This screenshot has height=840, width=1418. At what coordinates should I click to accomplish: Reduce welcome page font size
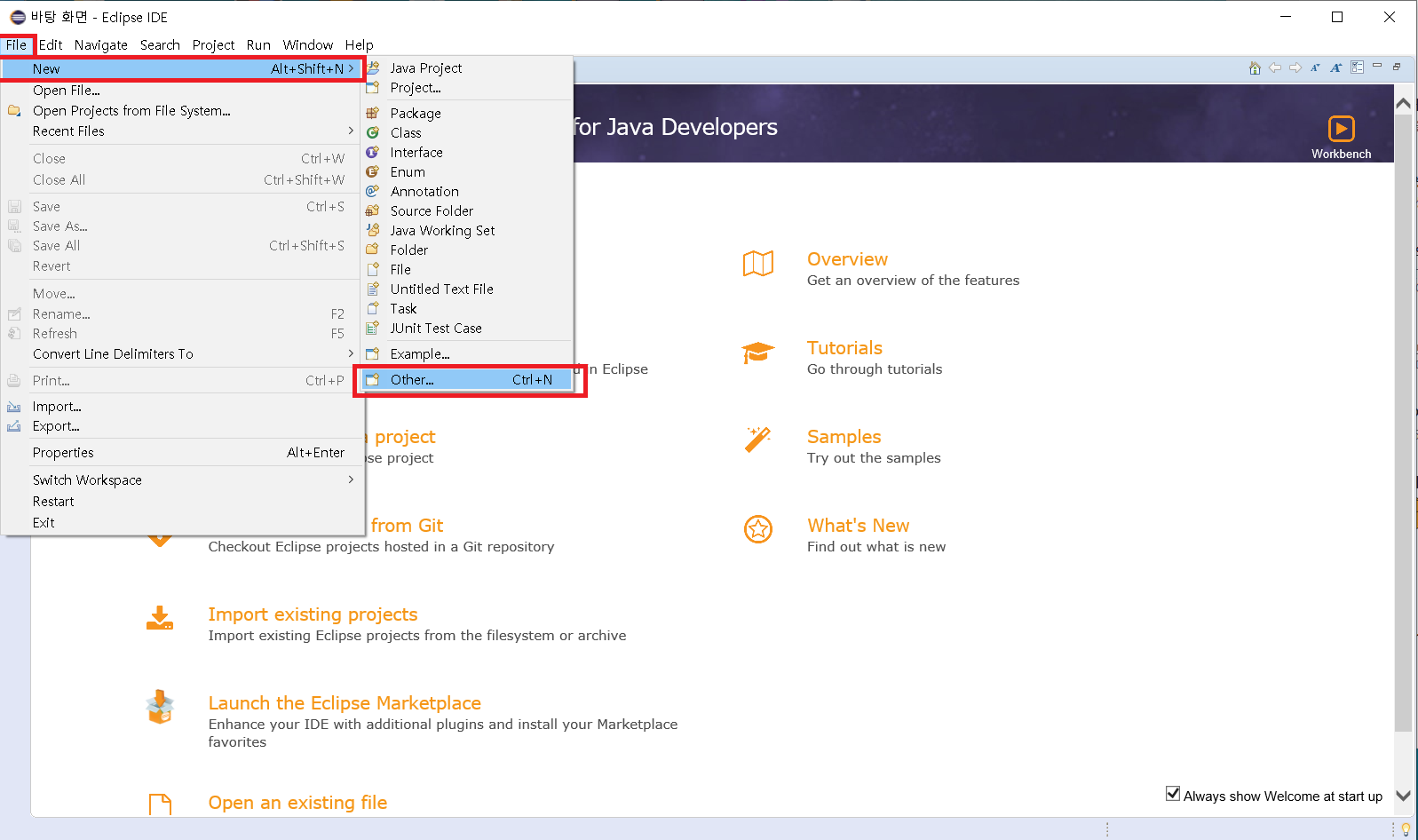tap(1315, 67)
